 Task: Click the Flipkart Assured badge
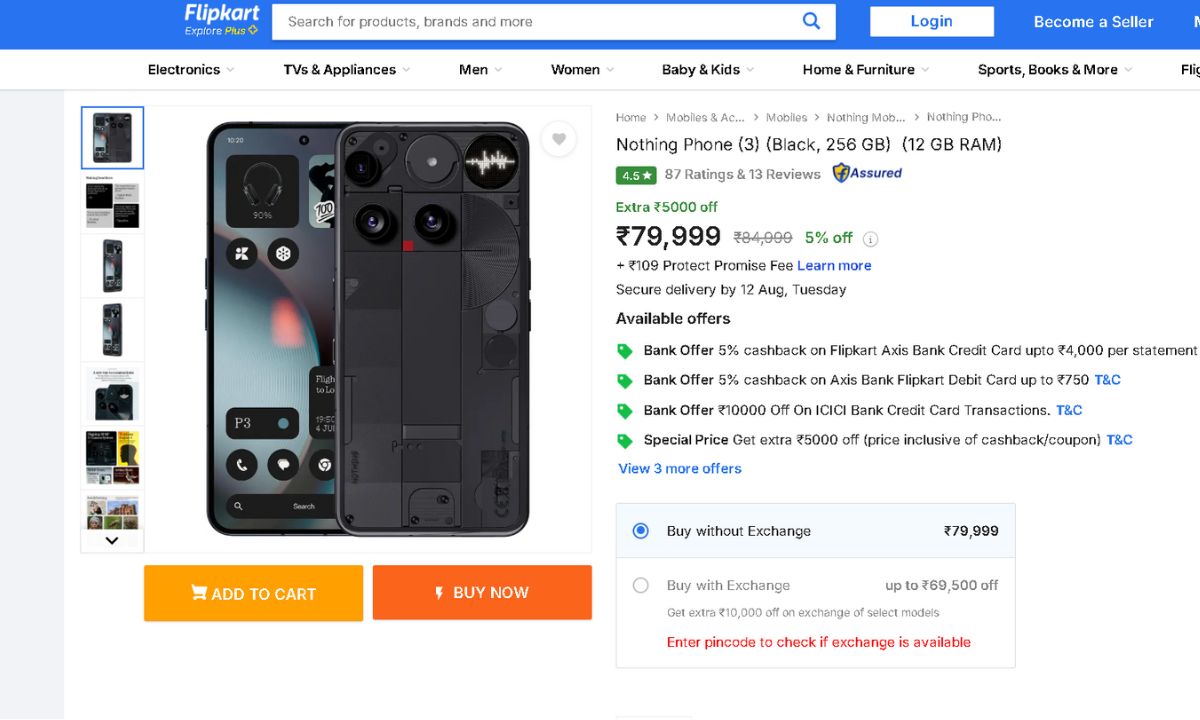(x=867, y=173)
